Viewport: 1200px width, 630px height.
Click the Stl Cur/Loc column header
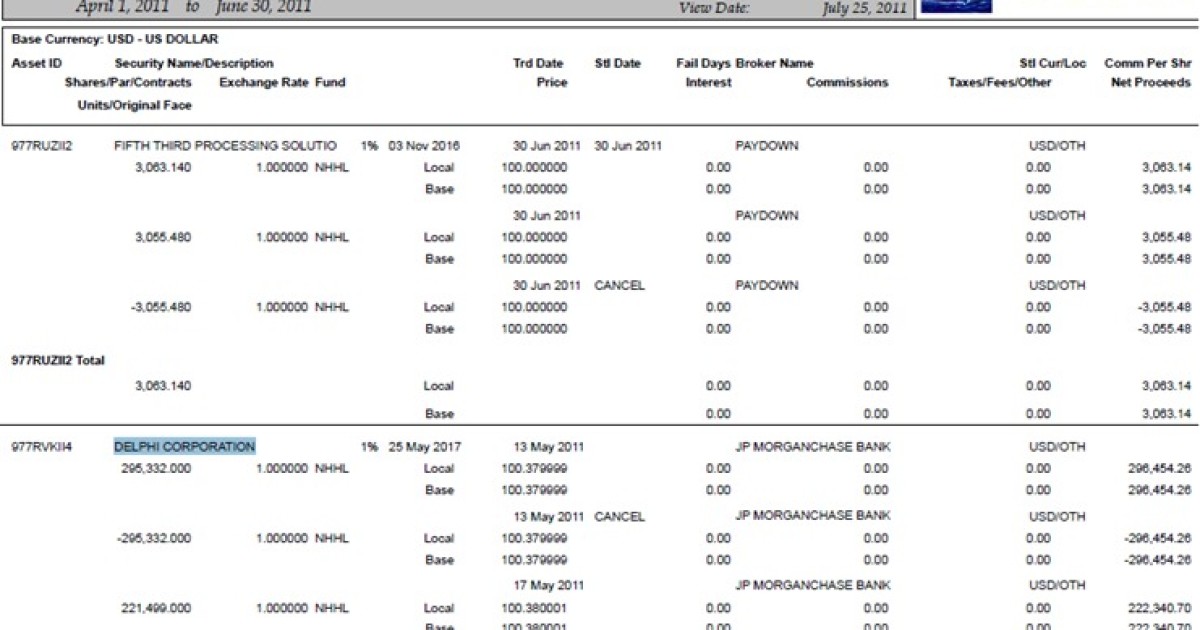1053,63
